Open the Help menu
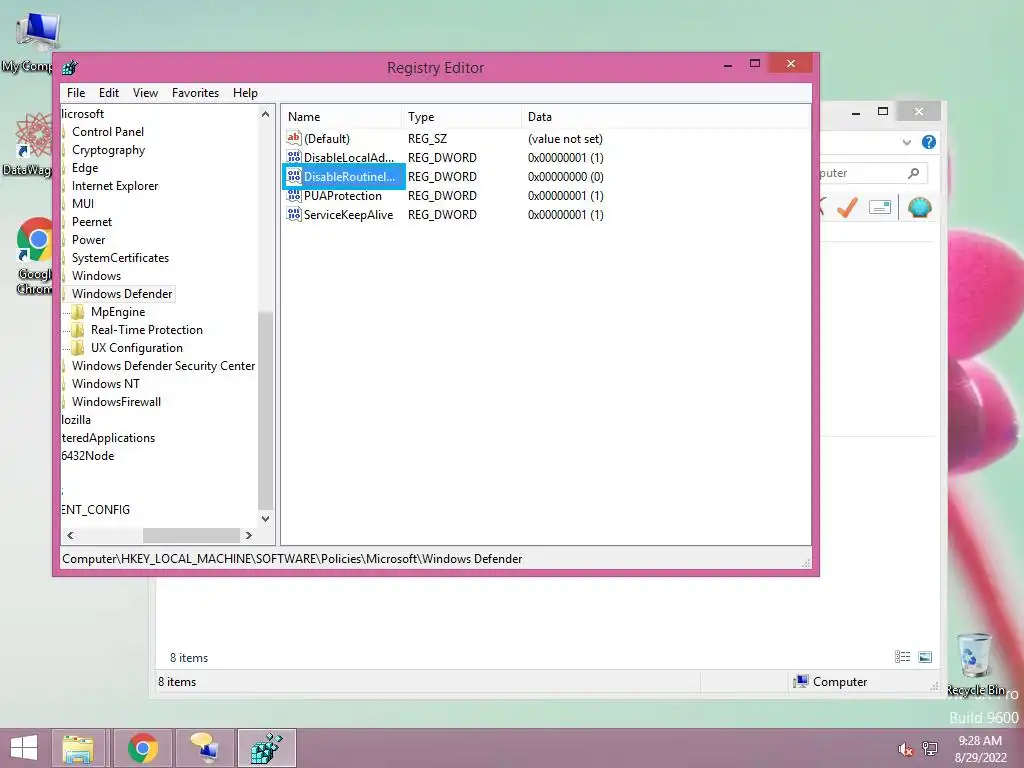Screen dimensions: 1024x768 tap(245, 93)
